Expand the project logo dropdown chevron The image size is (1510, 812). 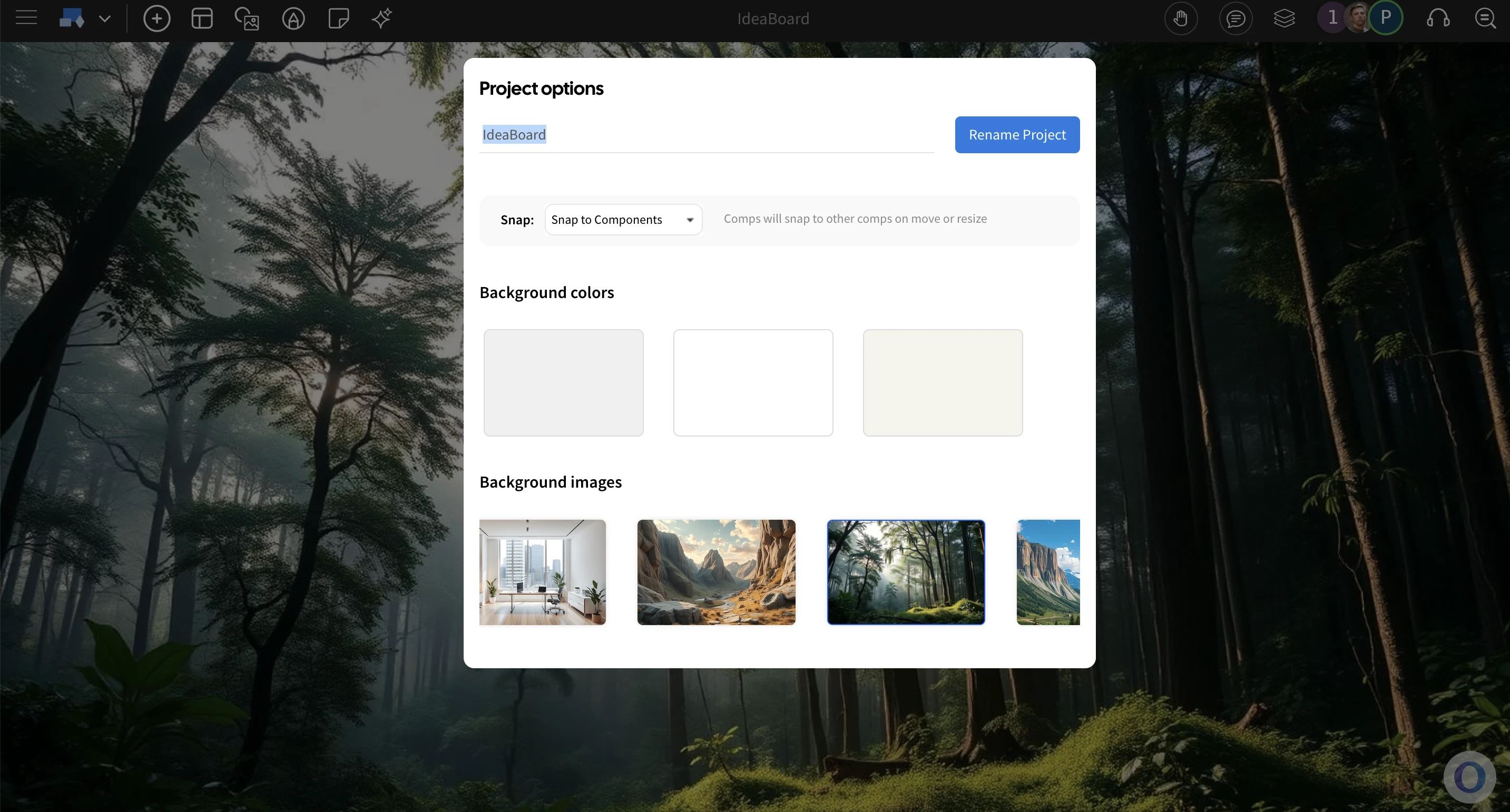click(105, 19)
